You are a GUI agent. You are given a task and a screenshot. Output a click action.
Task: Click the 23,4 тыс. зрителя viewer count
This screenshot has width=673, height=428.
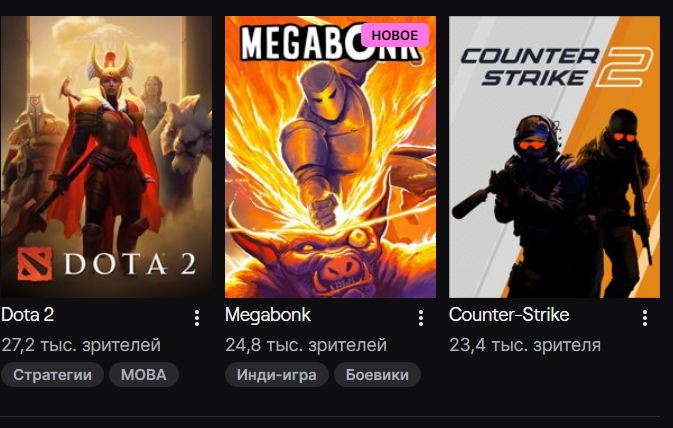(x=525, y=345)
